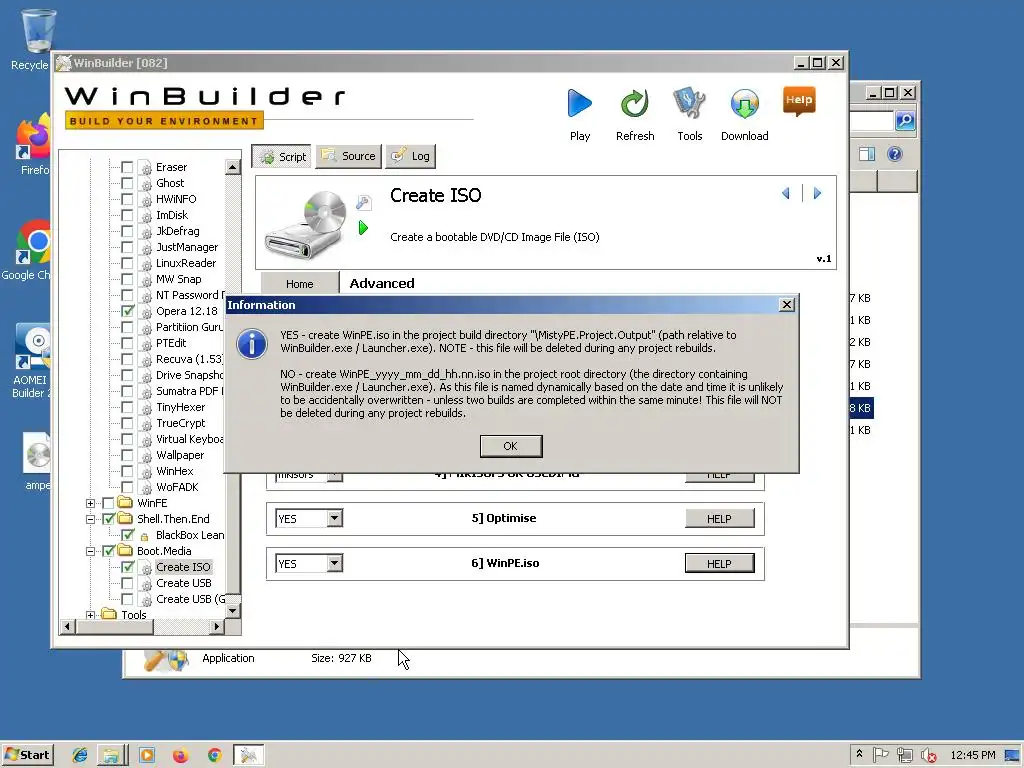This screenshot has height=768, width=1024.
Task: Select the Sumatra PDF tree item
Action: pos(189,391)
